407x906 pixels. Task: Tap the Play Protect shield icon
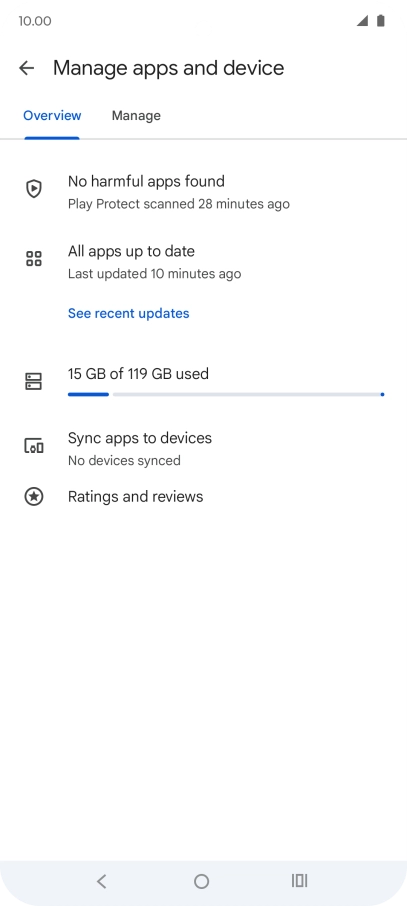34,188
